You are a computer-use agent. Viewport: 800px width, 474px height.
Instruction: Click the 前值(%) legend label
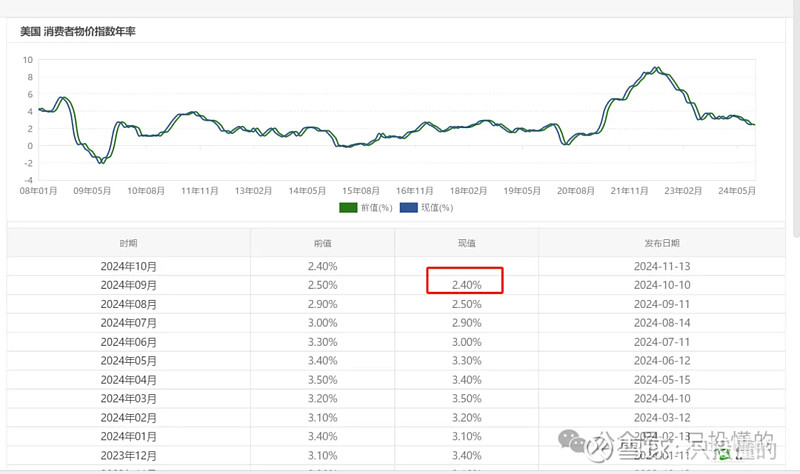tap(377, 208)
